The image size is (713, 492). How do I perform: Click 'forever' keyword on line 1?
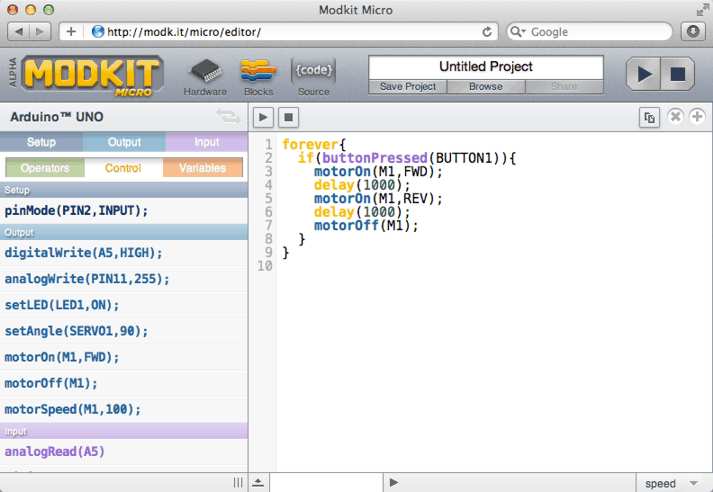(x=310, y=145)
